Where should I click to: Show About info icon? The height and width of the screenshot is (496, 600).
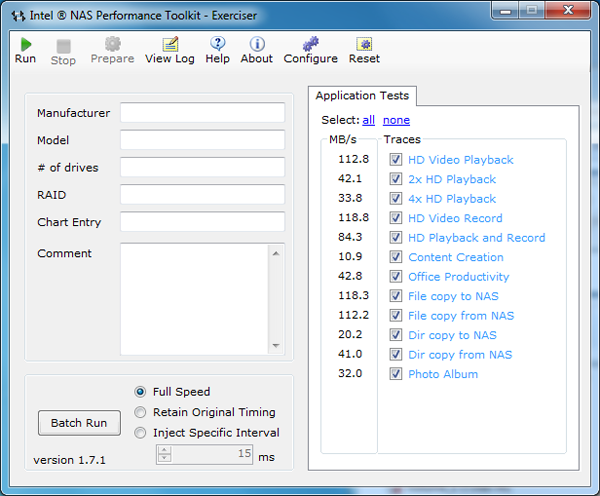click(257, 44)
